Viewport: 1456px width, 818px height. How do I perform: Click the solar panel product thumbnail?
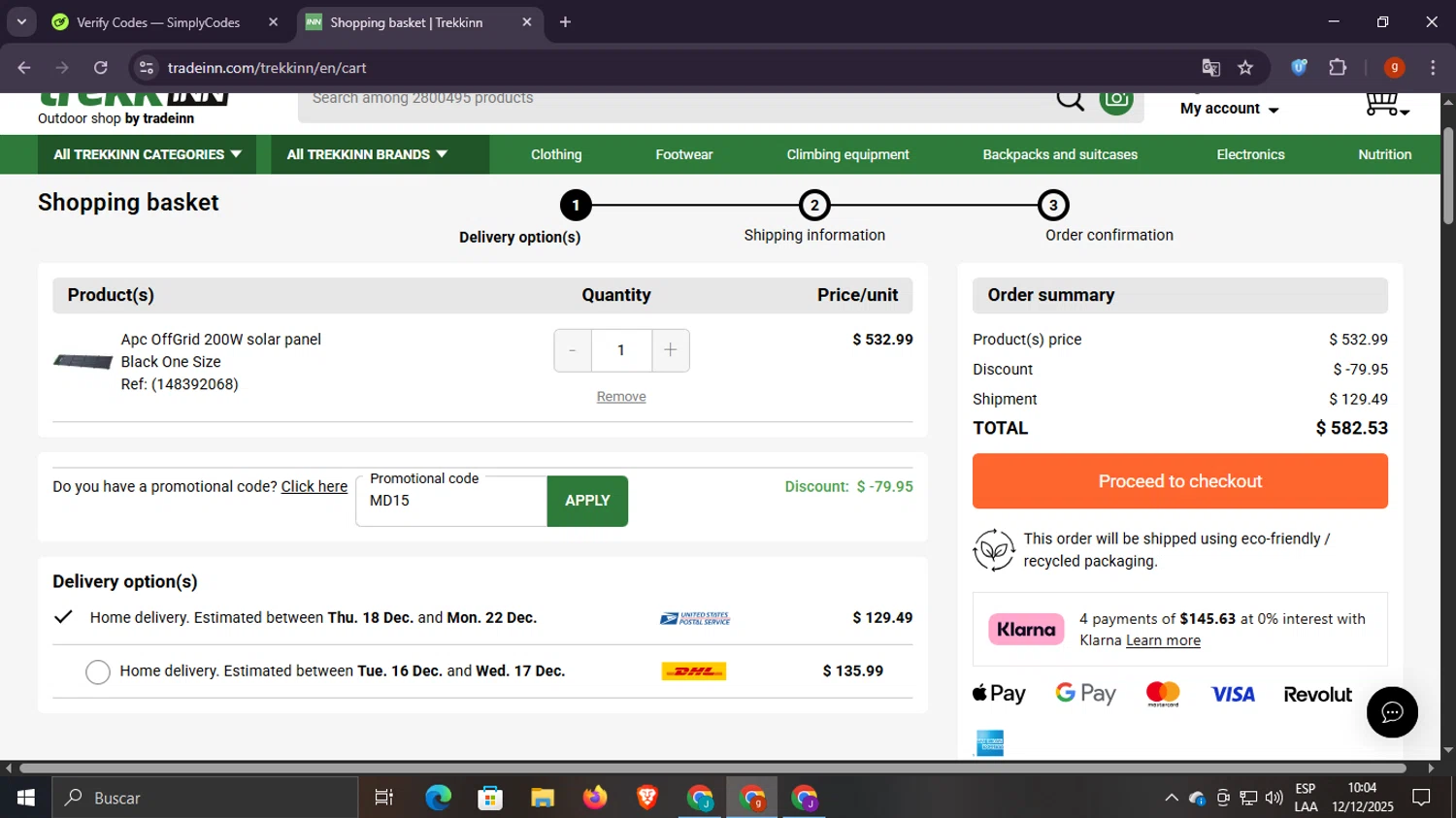(x=83, y=362)
